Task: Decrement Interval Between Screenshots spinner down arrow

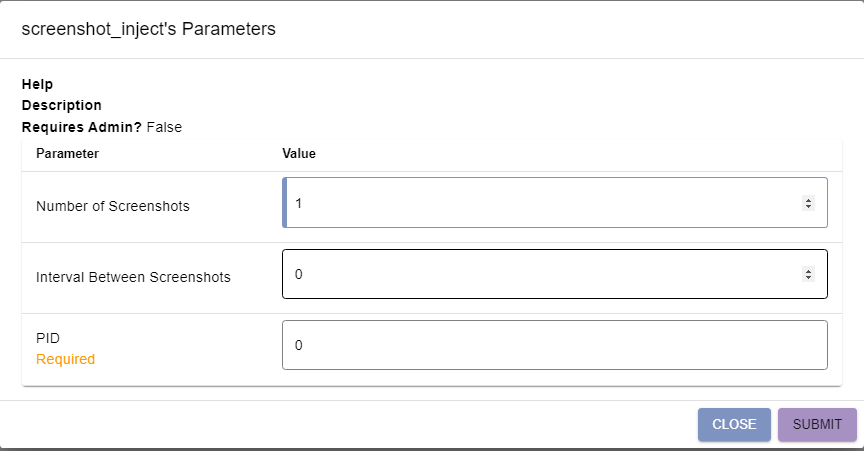Action: pos(808,278)
